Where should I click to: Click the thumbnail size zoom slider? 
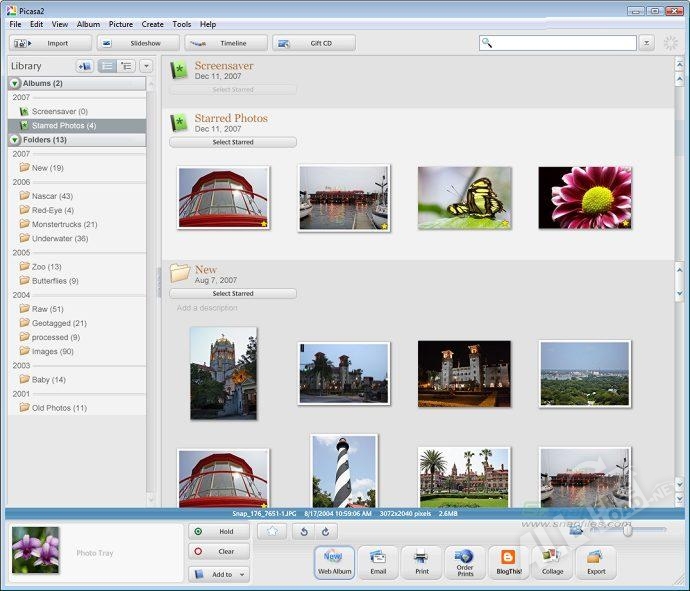tap(627, 530)
